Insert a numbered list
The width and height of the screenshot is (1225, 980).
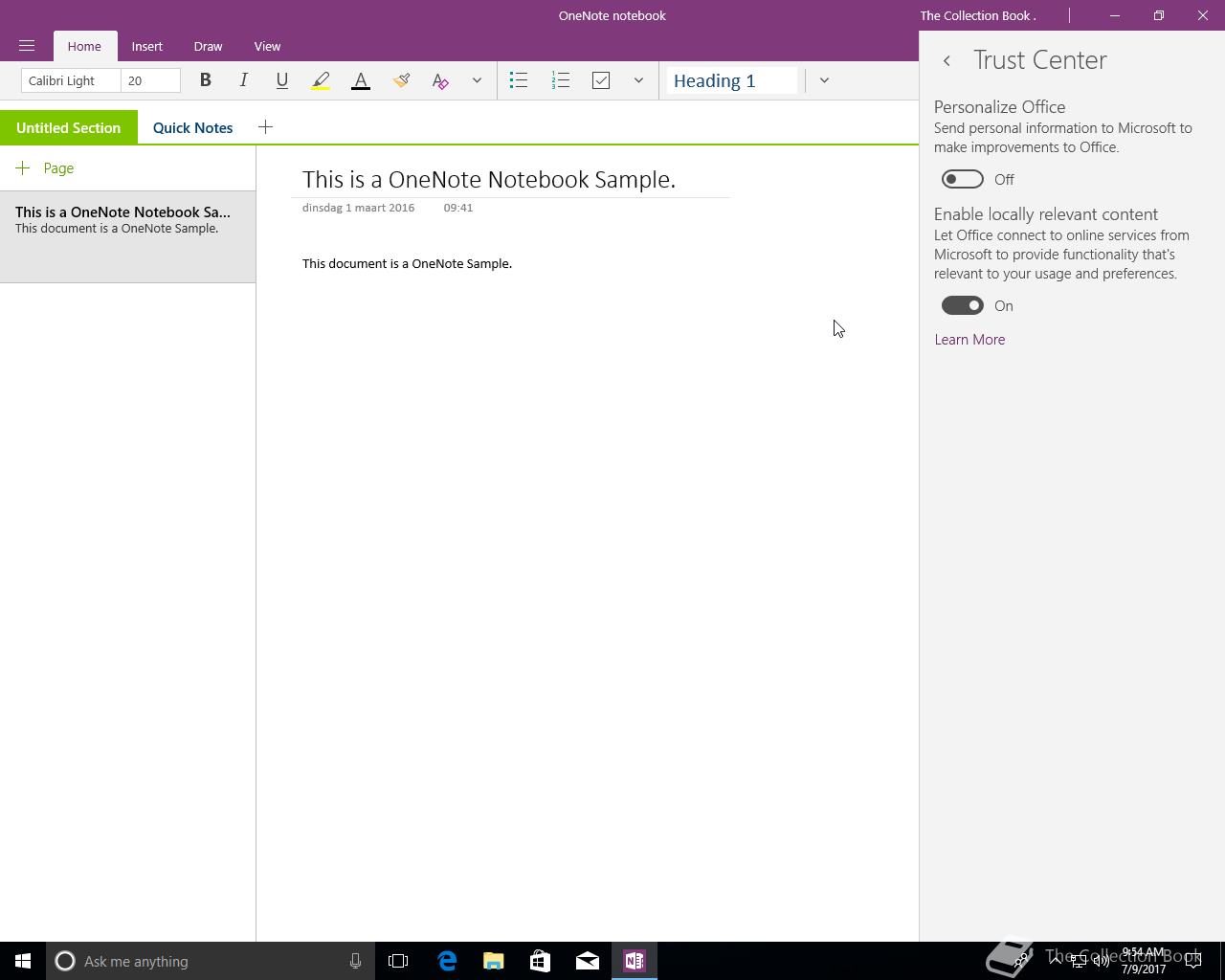pos(561,80)
